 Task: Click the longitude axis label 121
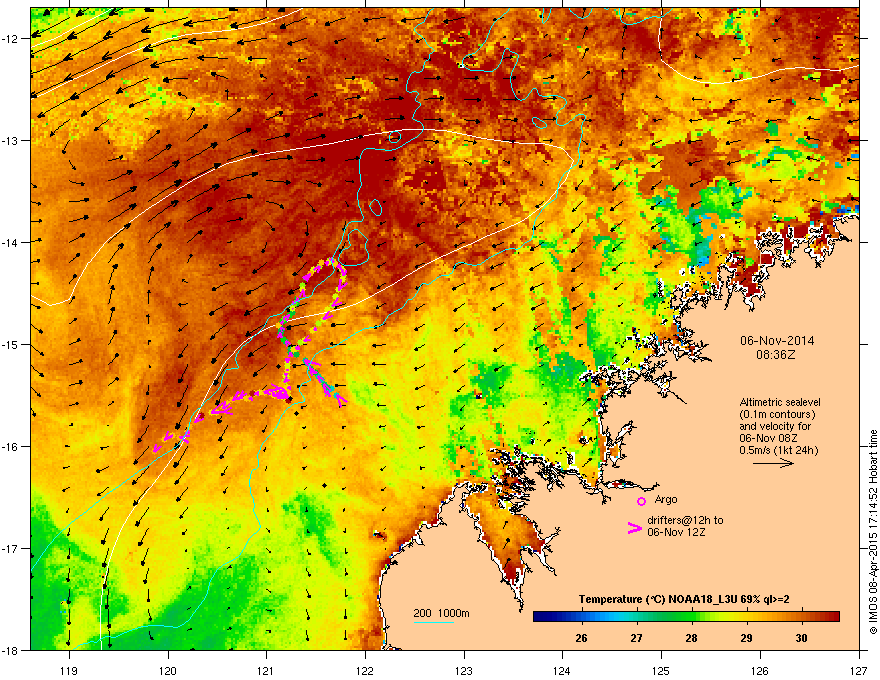tap(266, 670)
